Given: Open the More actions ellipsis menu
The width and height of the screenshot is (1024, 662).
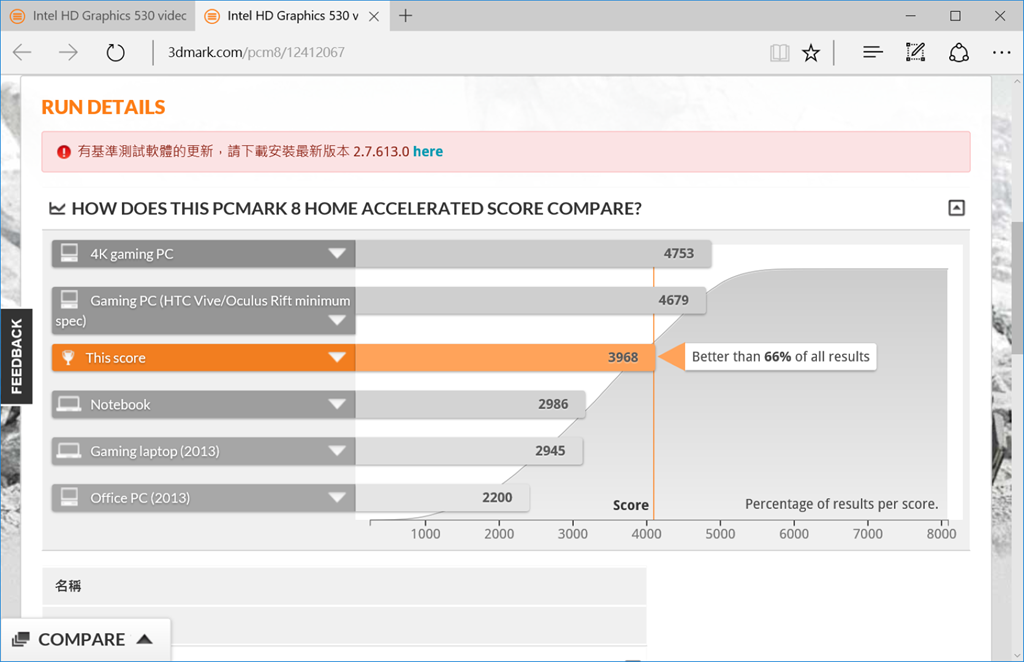Looking at the screenshot, I should [1001, 52].
